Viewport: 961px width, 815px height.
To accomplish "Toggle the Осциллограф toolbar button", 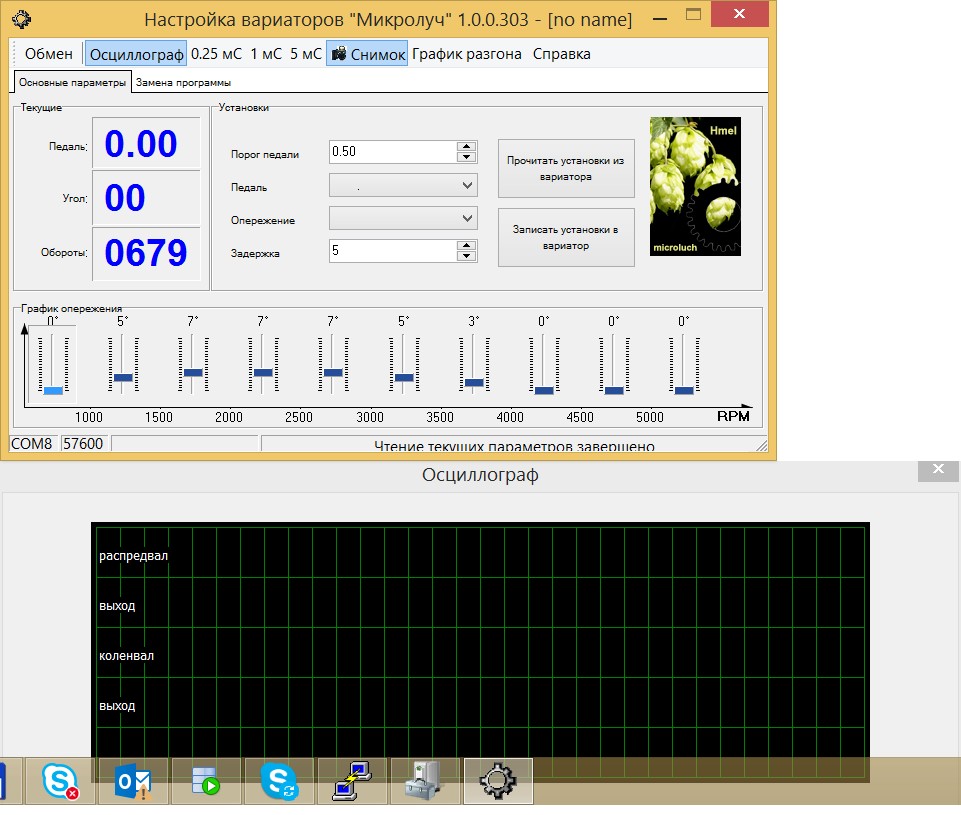I will coord(136,54).
